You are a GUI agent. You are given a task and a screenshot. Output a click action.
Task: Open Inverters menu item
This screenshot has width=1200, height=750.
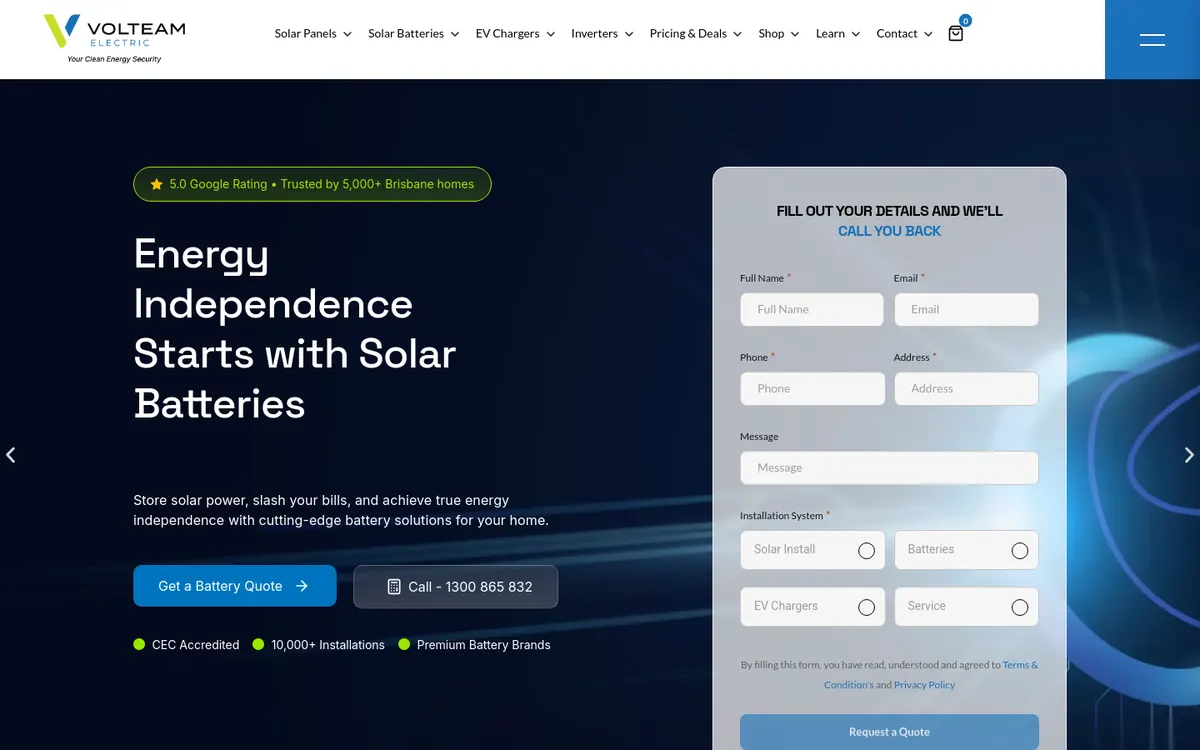pyautogui.click(x=595, y=33)
